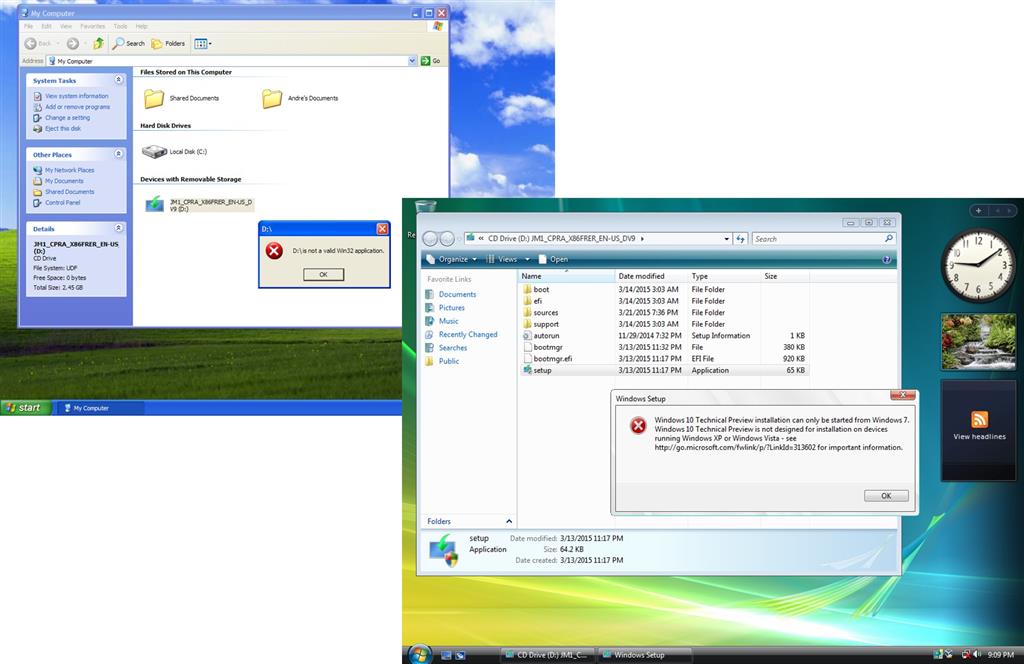Collapse the Details panel
This screenshot has width=1024, height=664.
click(x=119, y=228)
